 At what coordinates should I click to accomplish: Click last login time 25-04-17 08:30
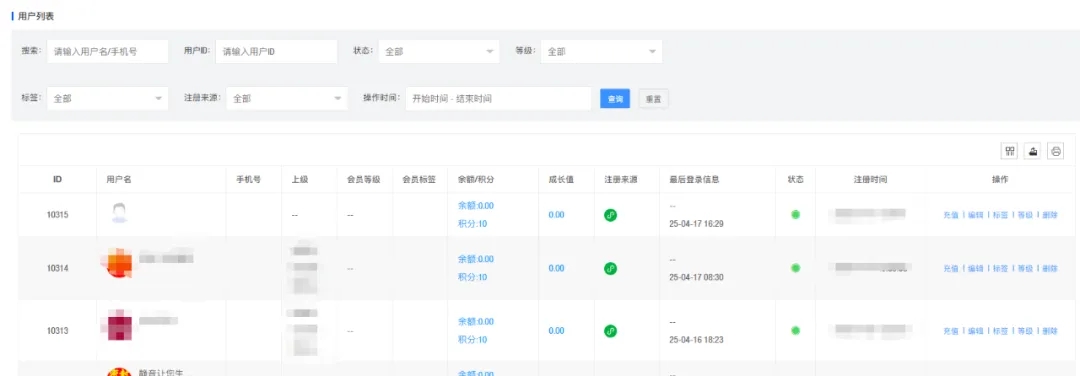696,278
